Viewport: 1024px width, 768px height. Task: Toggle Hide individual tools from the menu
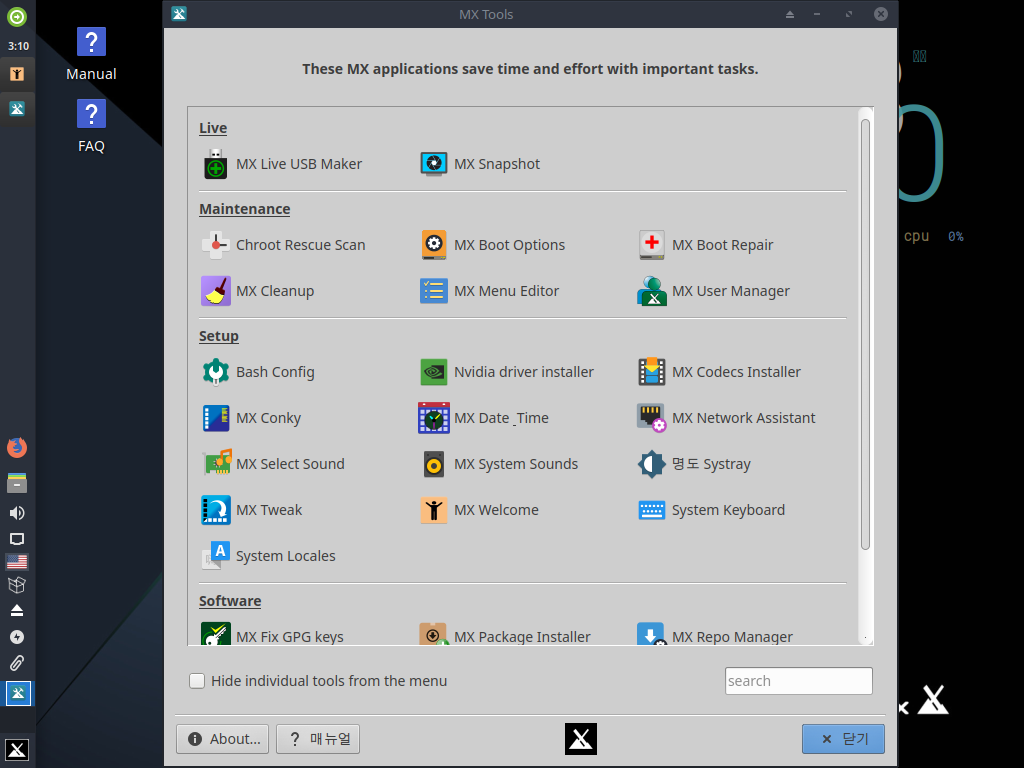pyautogui.click(x=197, y=681)
